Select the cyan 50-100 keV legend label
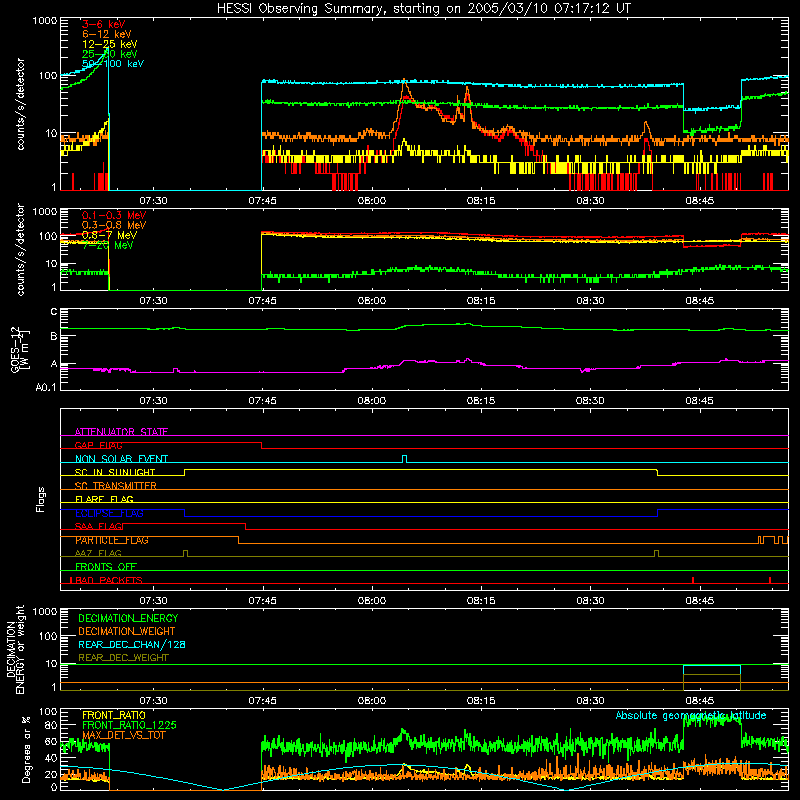The image size is (800, 800). [113, 64]
